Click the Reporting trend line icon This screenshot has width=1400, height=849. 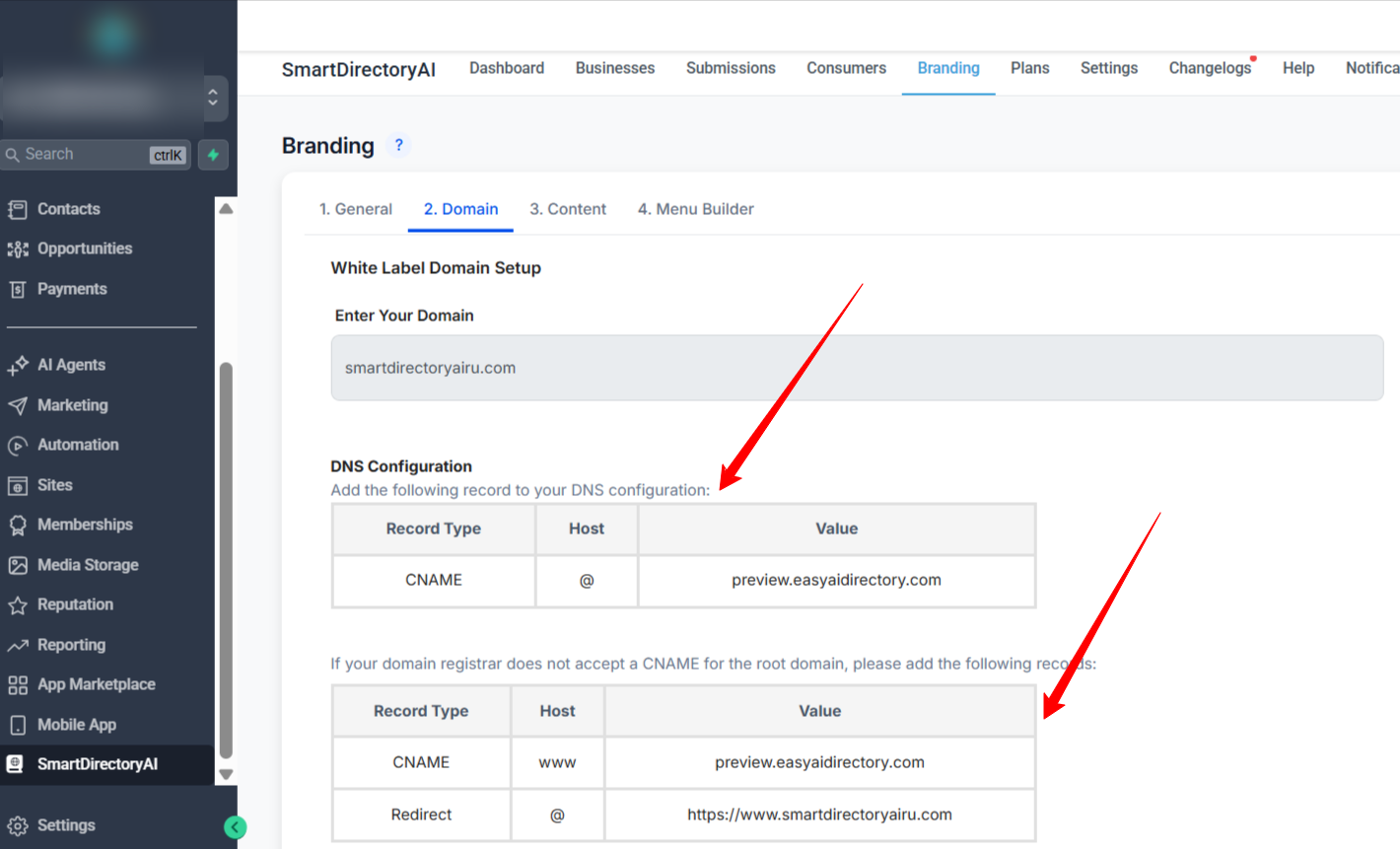click(x=17, y=645)
